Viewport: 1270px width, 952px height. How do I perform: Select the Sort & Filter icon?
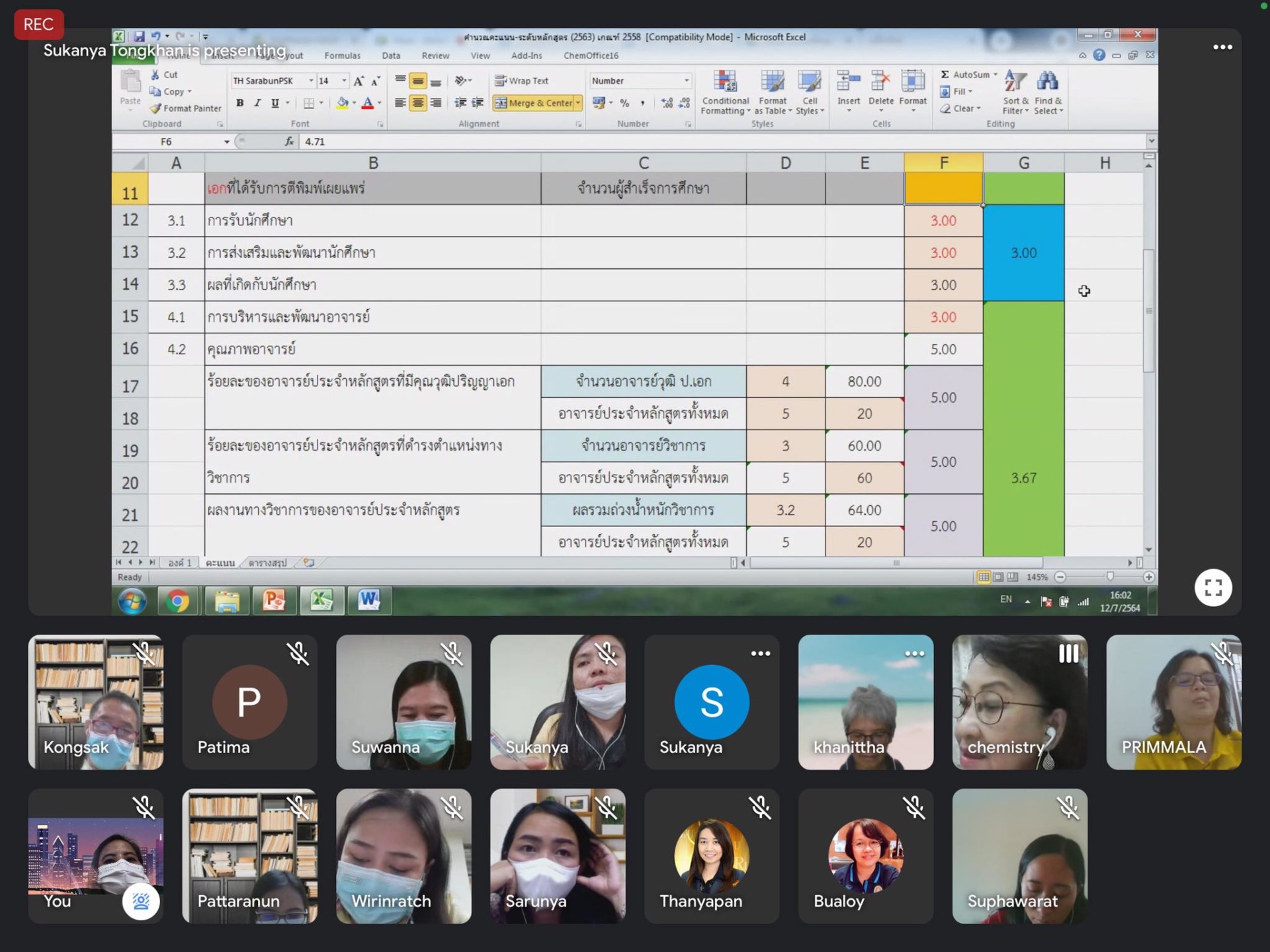pyautogui.click(x=1015, y=96)
